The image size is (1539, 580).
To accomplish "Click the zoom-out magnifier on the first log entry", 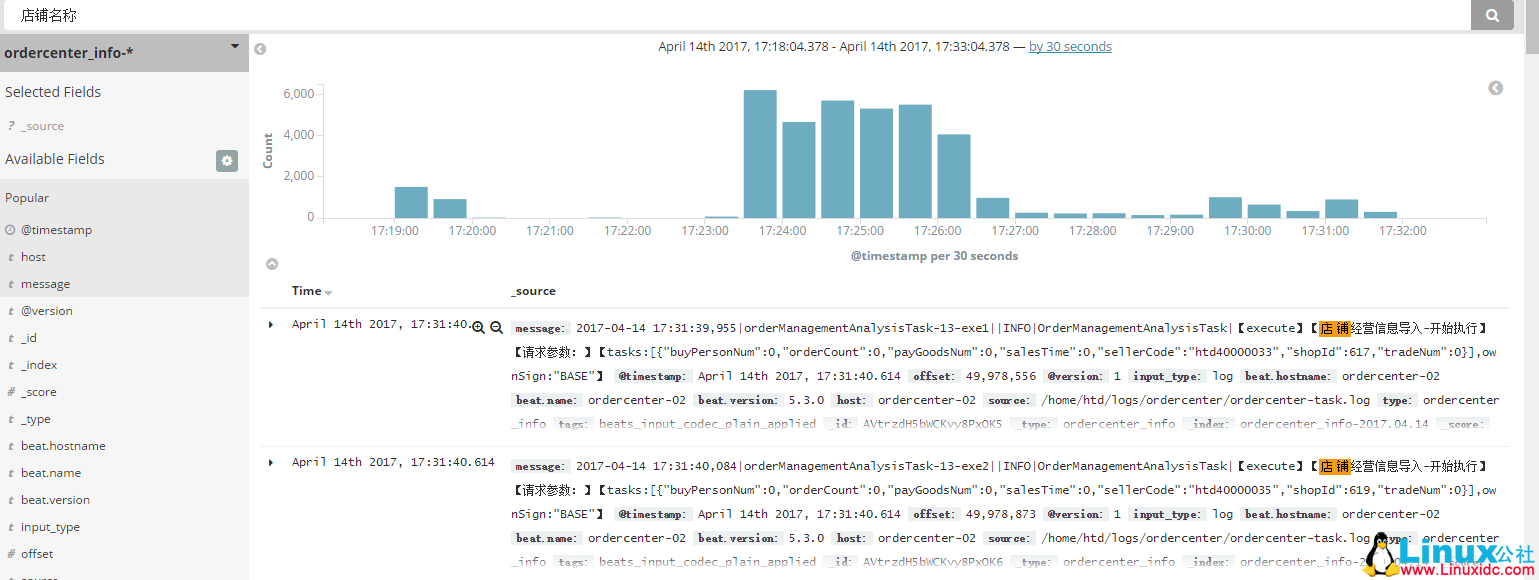I will point(496,327).
